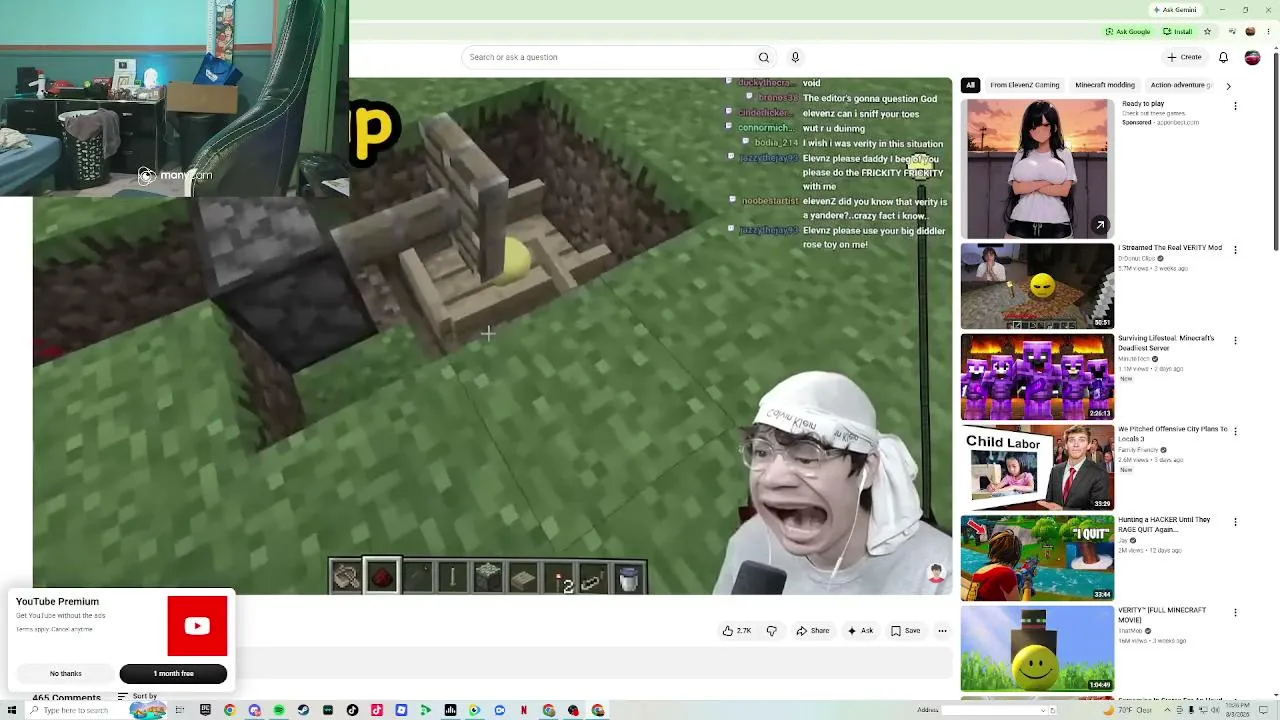Open VERITY Full Minecraft Movie thumbnail

point(1037,649)
